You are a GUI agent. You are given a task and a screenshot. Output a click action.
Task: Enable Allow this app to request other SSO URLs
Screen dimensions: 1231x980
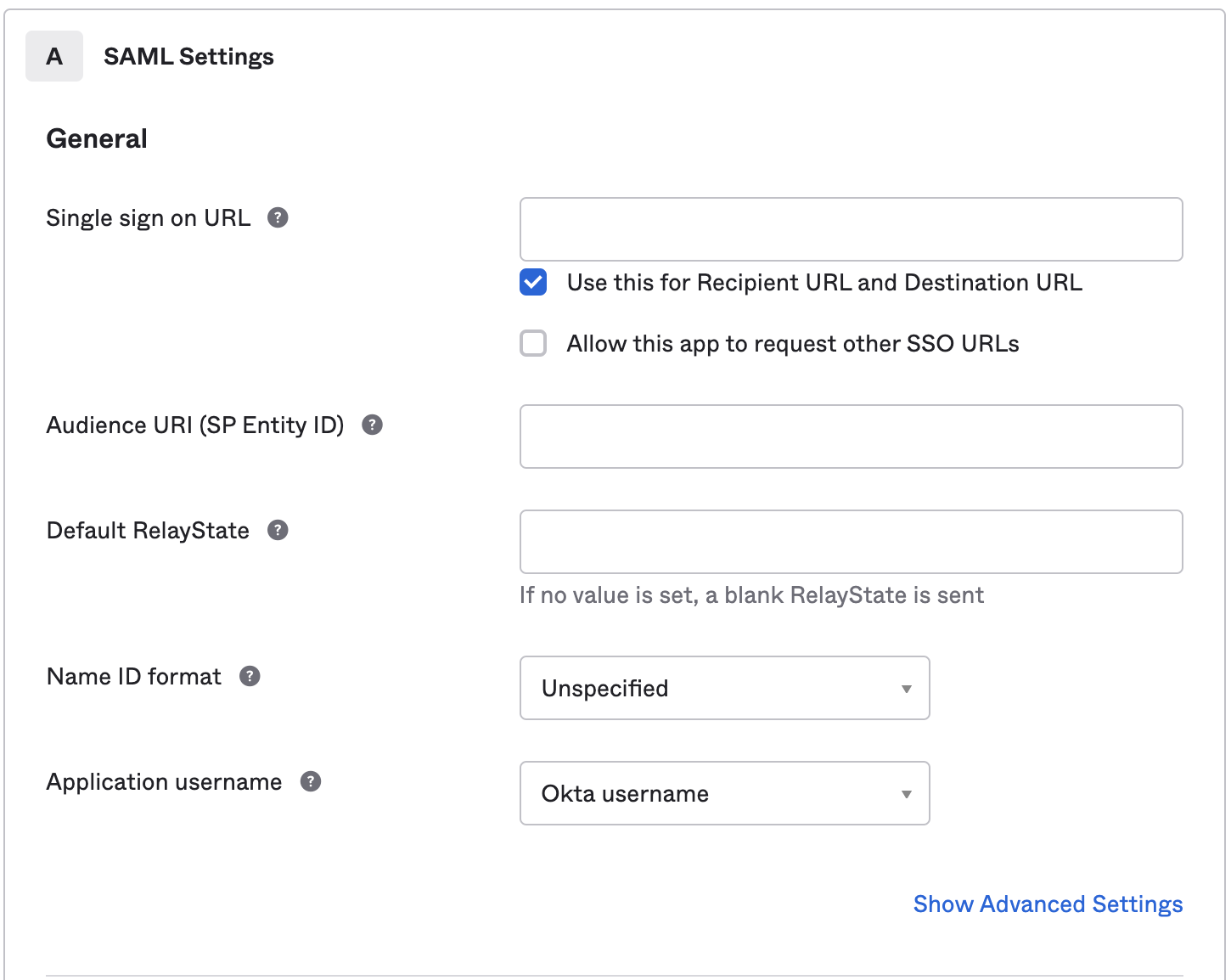[533, 344]
